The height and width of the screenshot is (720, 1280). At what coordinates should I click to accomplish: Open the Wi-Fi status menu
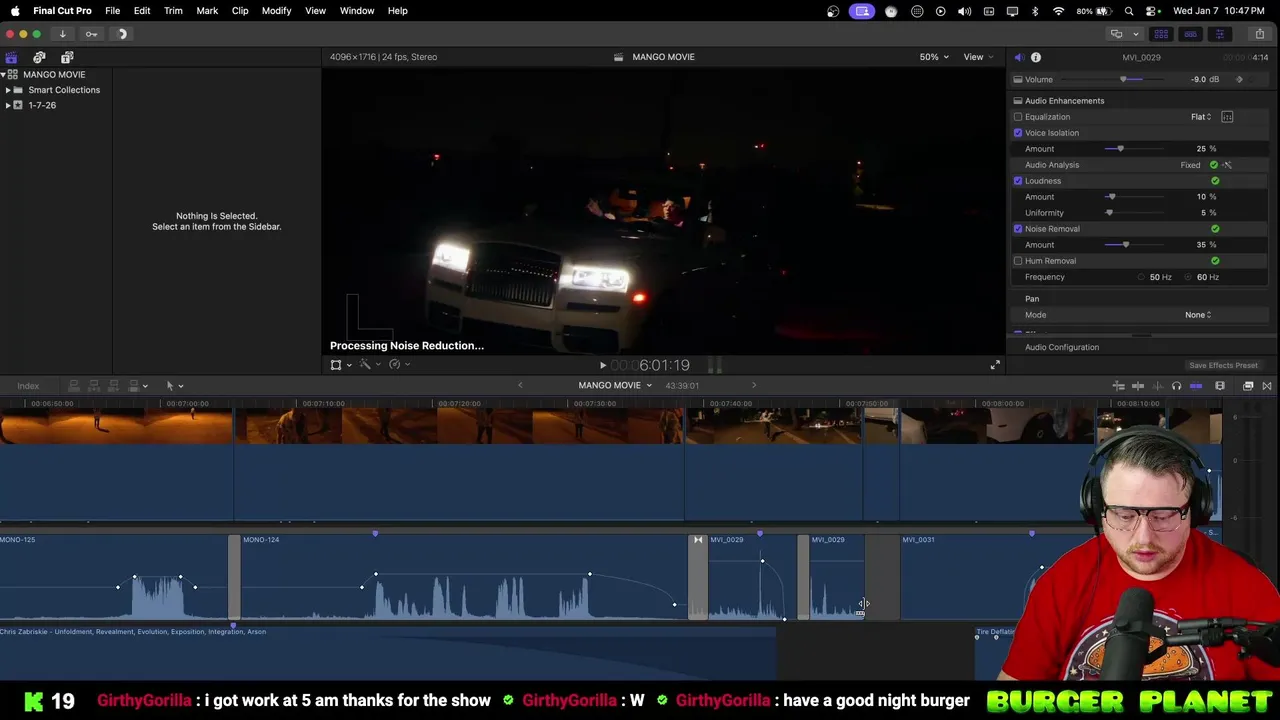(1058, 11)
